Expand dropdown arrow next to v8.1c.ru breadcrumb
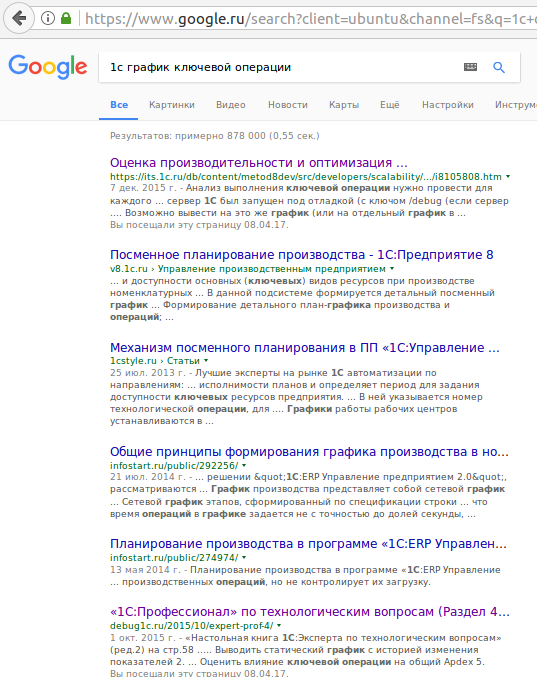 click(x=392, y=268)
